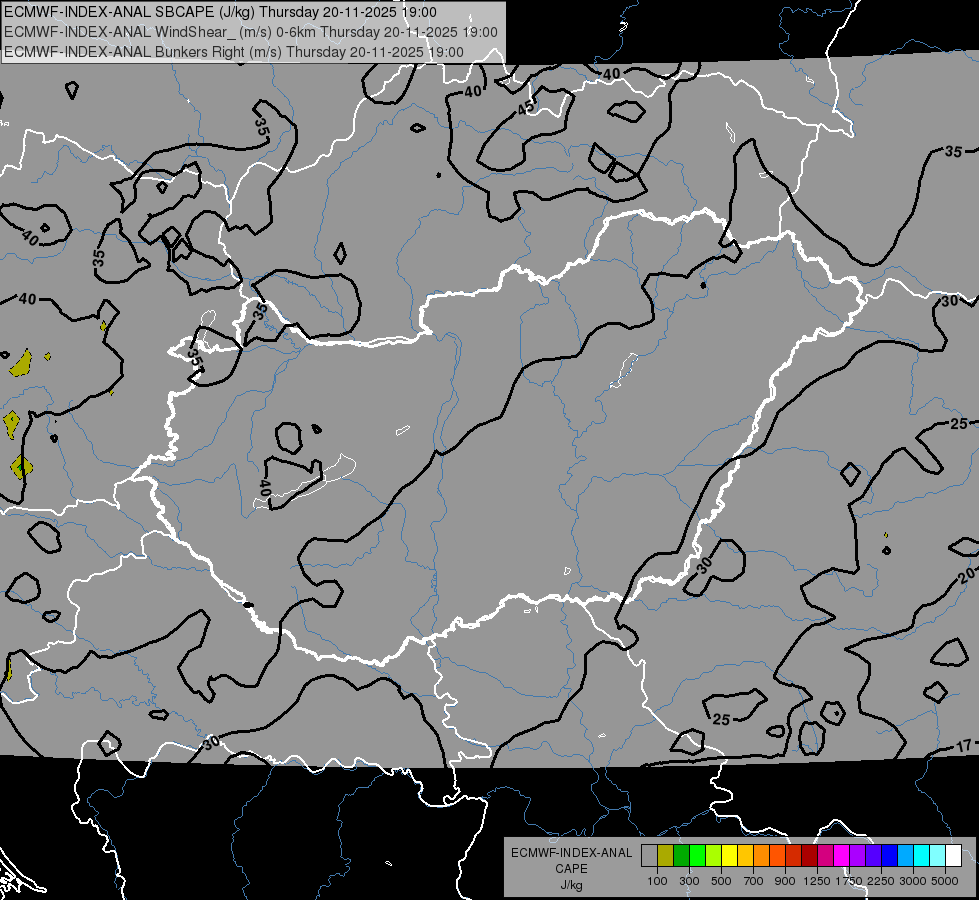The height and width of the screenshot is (900, 979).
Task: Select the pure blue legend swatch
Action: pos(889,856)
